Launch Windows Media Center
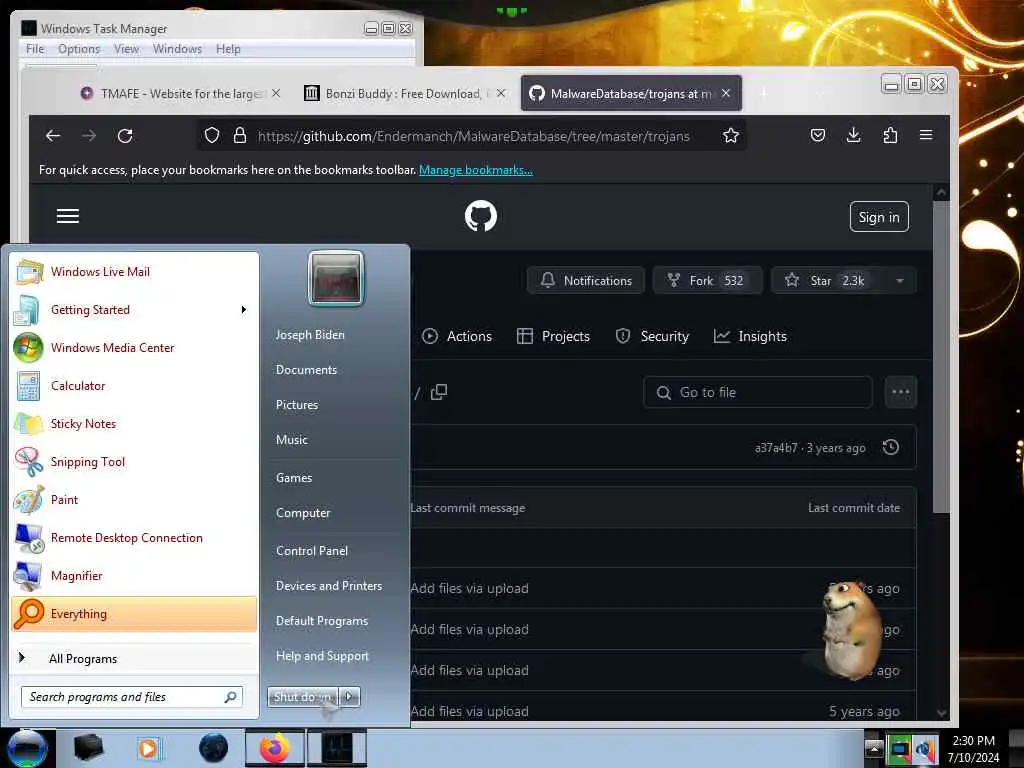The height and width of the screenshot is (768, 1024). coord(134,347)
